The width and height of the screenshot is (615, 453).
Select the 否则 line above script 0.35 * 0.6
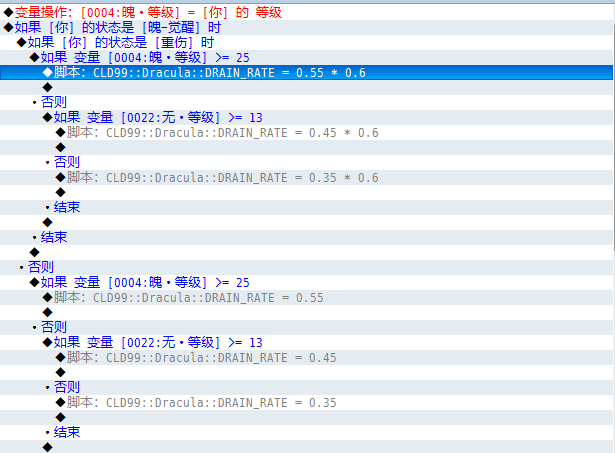click(x=306, y=162)
